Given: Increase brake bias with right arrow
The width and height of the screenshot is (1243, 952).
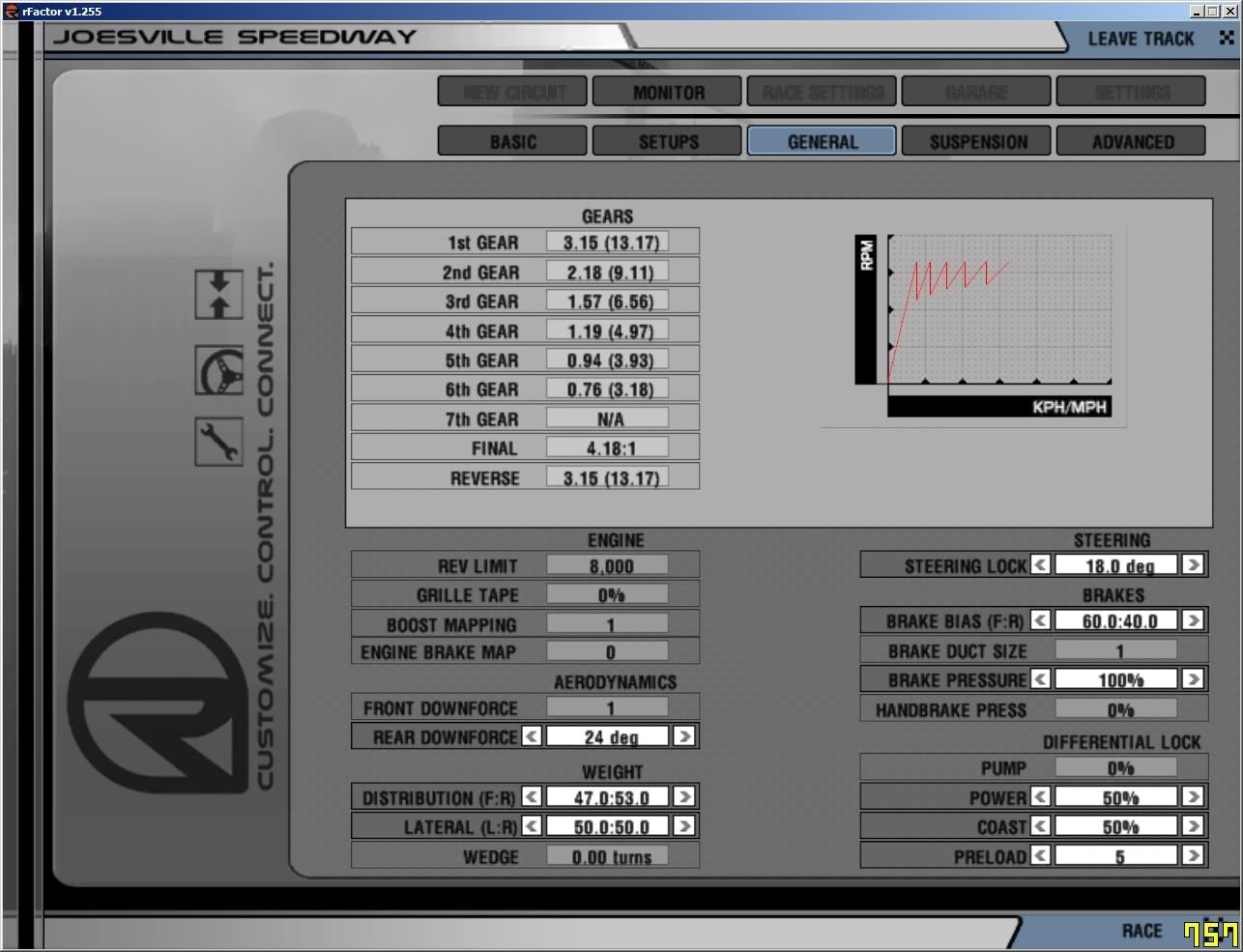Looking at the screenshot, I should tap(1193, 620).
